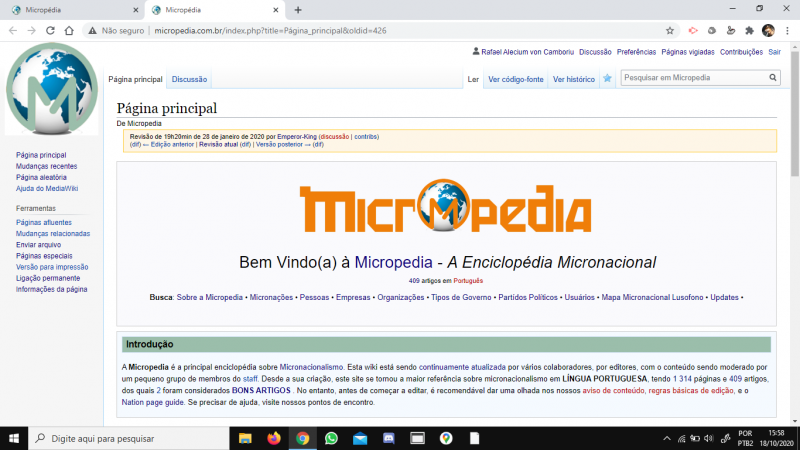Viewport: 800px width, 450px height.
Task: Open Tipos de Governo link
Action: [461, 297]
